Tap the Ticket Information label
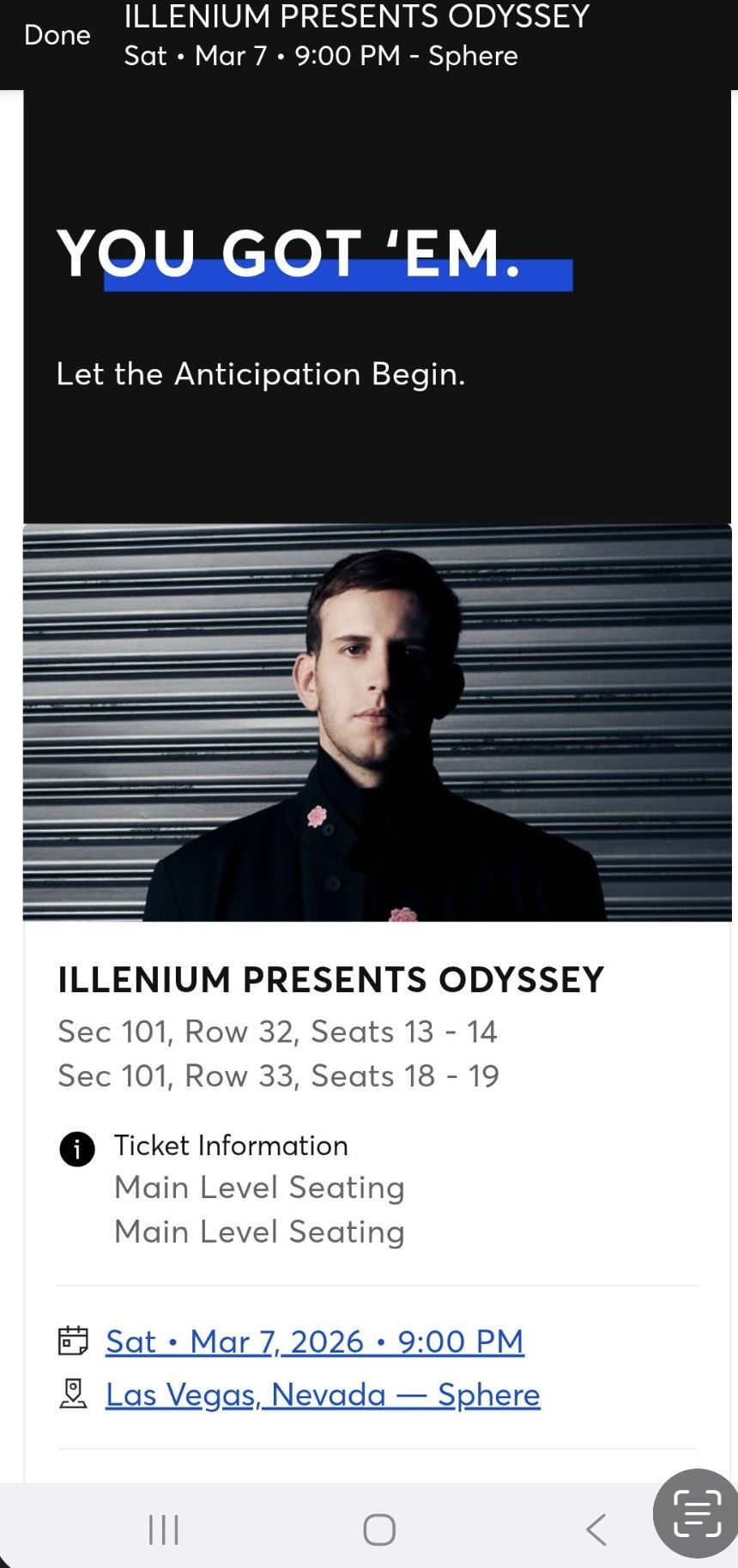738x1568 pixels. point(231,1146)
